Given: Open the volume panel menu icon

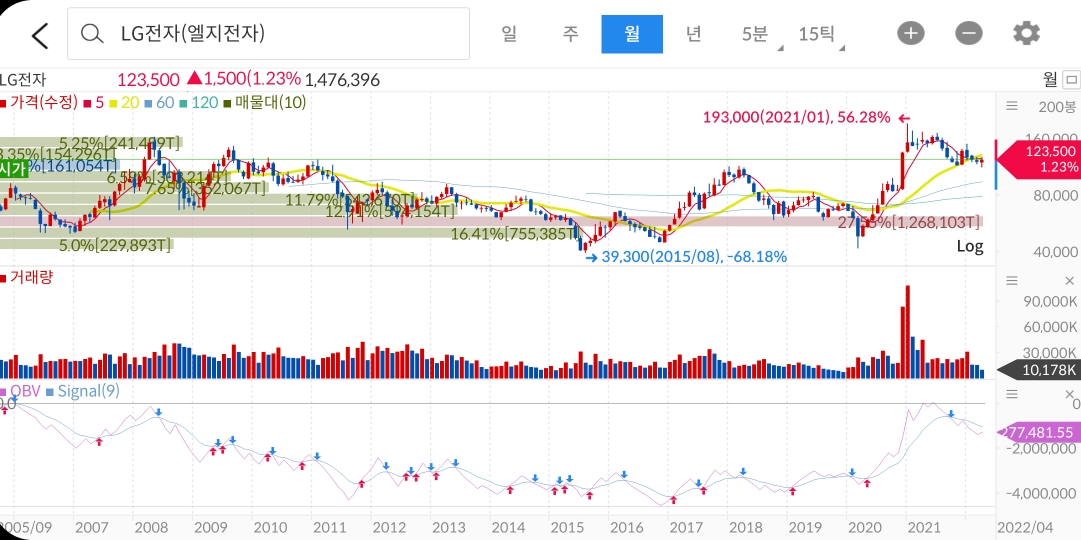Looking at the screenshot, I should (1012, 281).
